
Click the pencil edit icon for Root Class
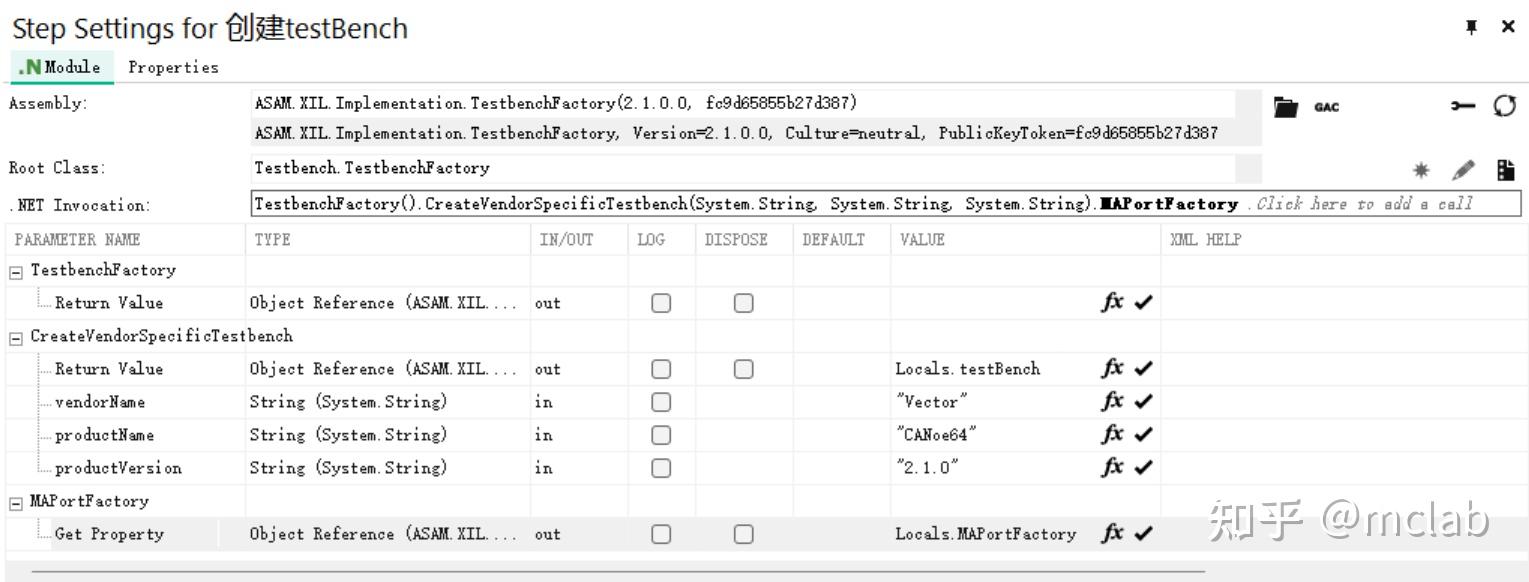(x=1463, y=170)
